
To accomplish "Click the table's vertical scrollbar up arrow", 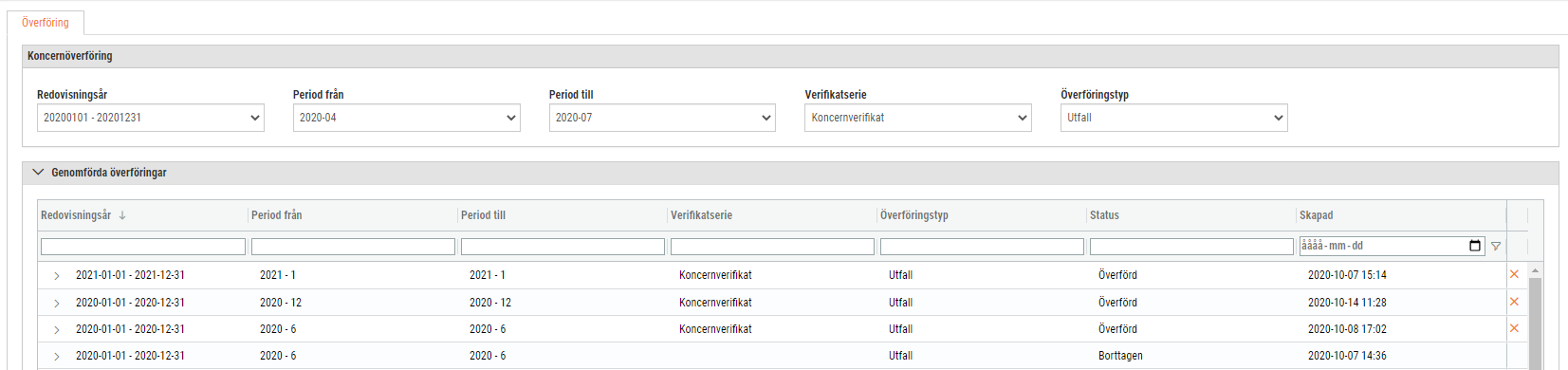I will click(1535, 271).
